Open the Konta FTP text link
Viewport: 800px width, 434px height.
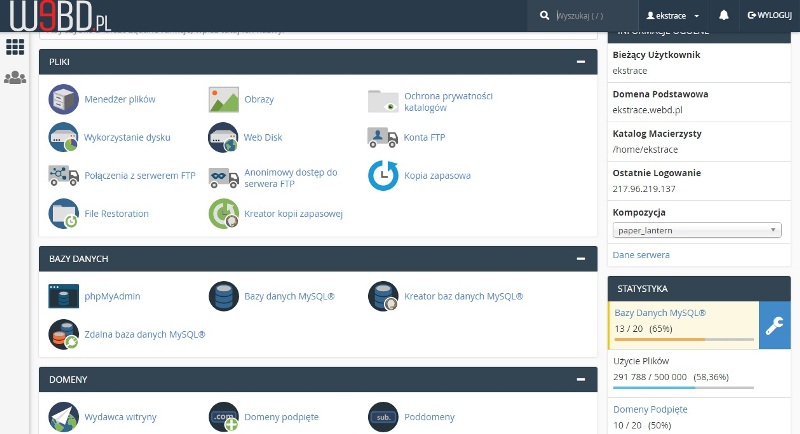424,137
